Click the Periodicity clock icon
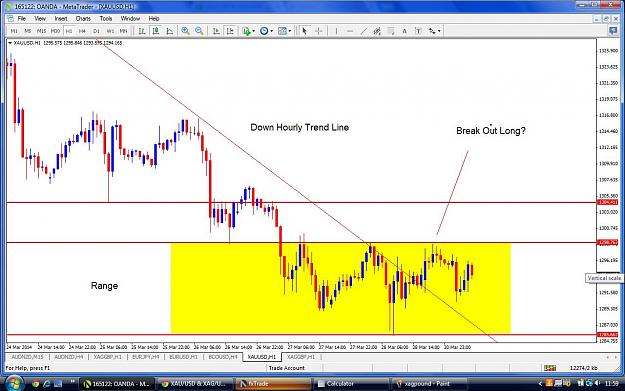 click(x=264, y=31)
